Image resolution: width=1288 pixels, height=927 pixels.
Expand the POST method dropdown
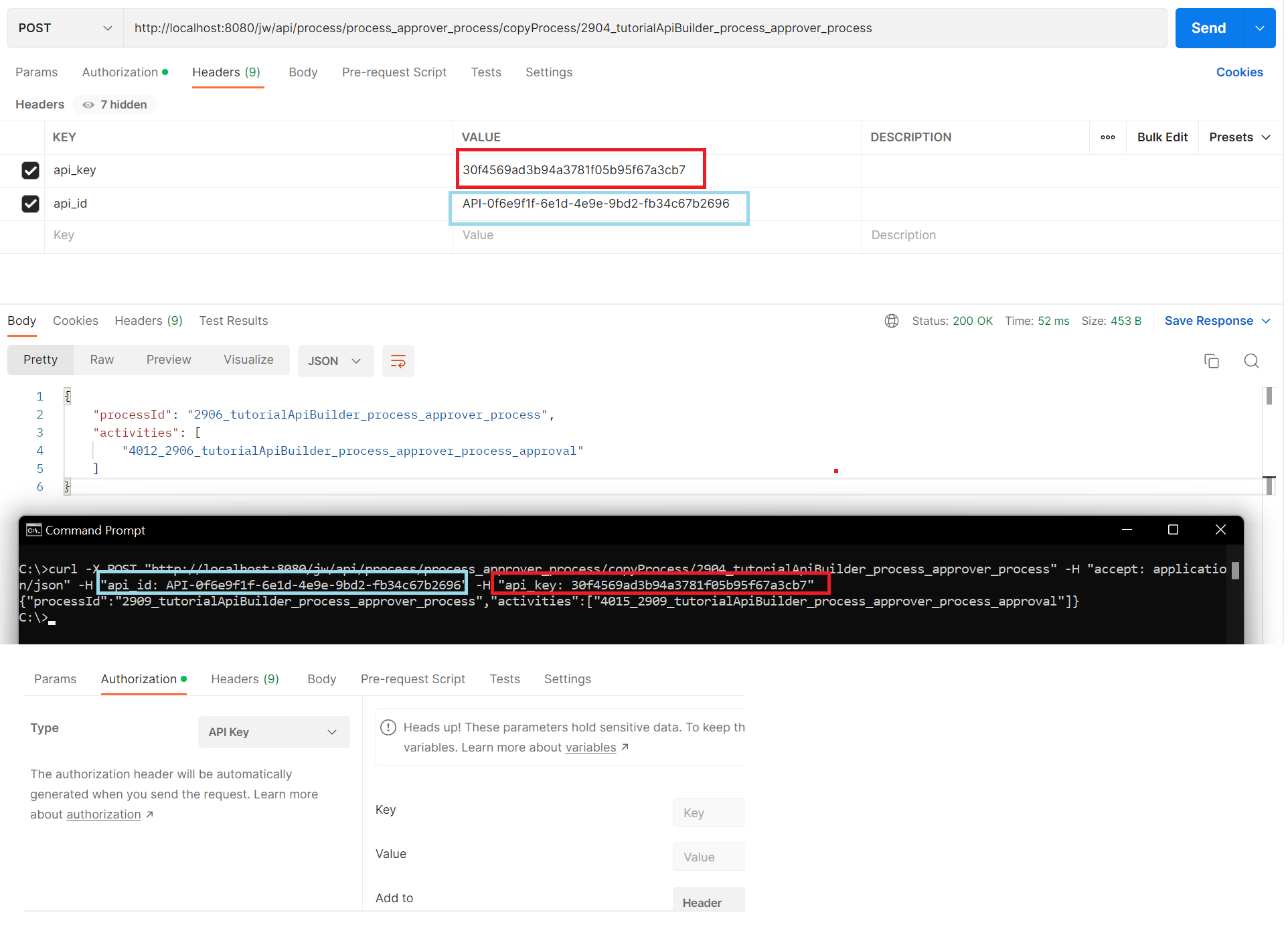click(65, 28)
